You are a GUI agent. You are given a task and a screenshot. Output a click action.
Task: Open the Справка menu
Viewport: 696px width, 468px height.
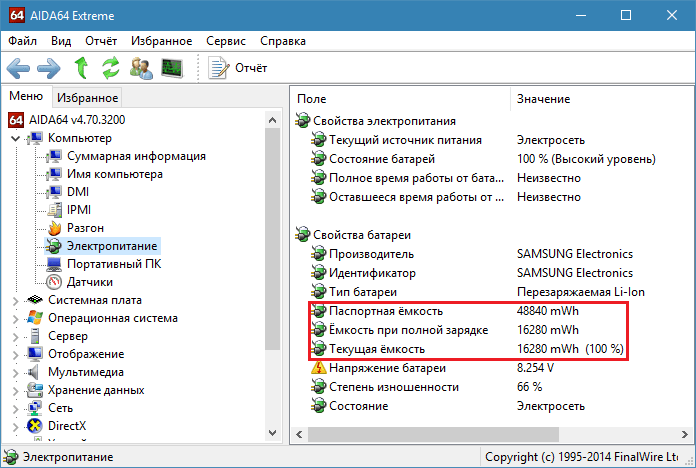[x=283, y=41]
